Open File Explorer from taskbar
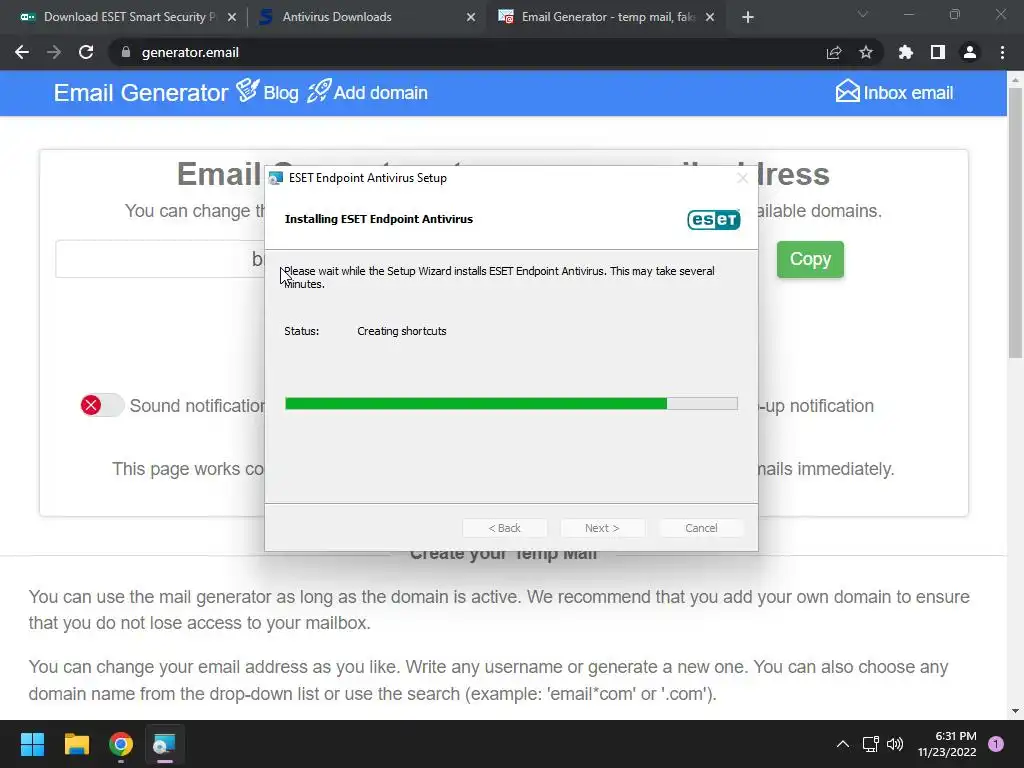The width and height of the screenshot is (1024, 768). [76, 744]
